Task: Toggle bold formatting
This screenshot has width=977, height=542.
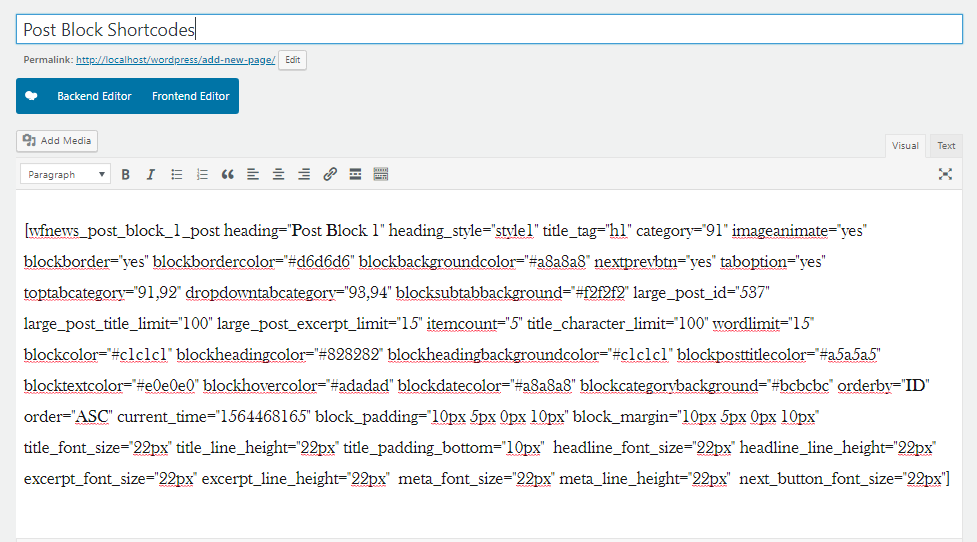Action: point(126,174)
